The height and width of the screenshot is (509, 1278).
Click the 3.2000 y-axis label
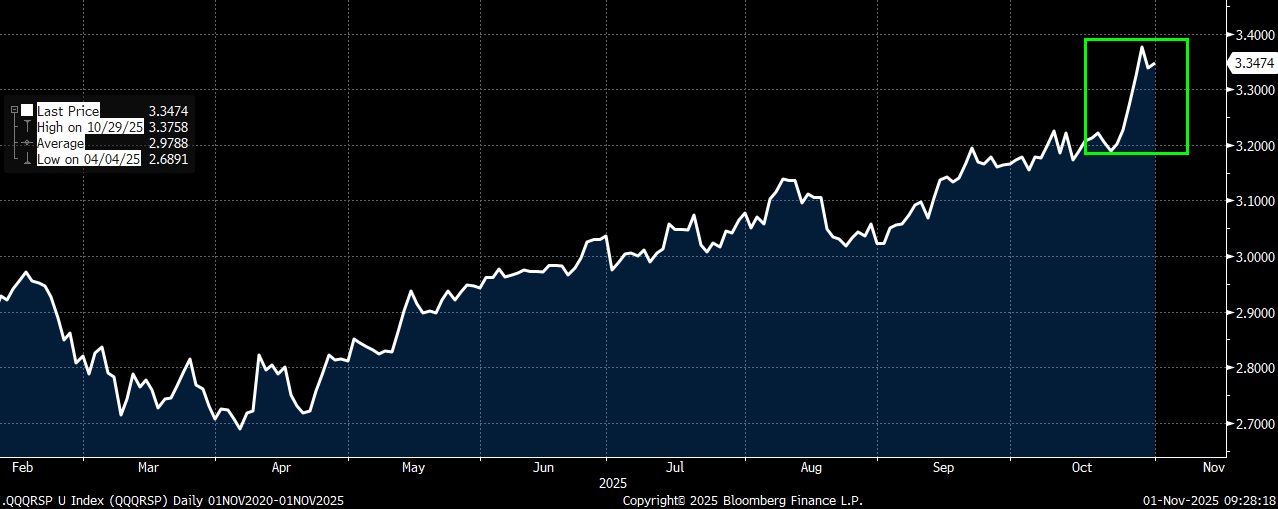click(x=1253, y=146)
